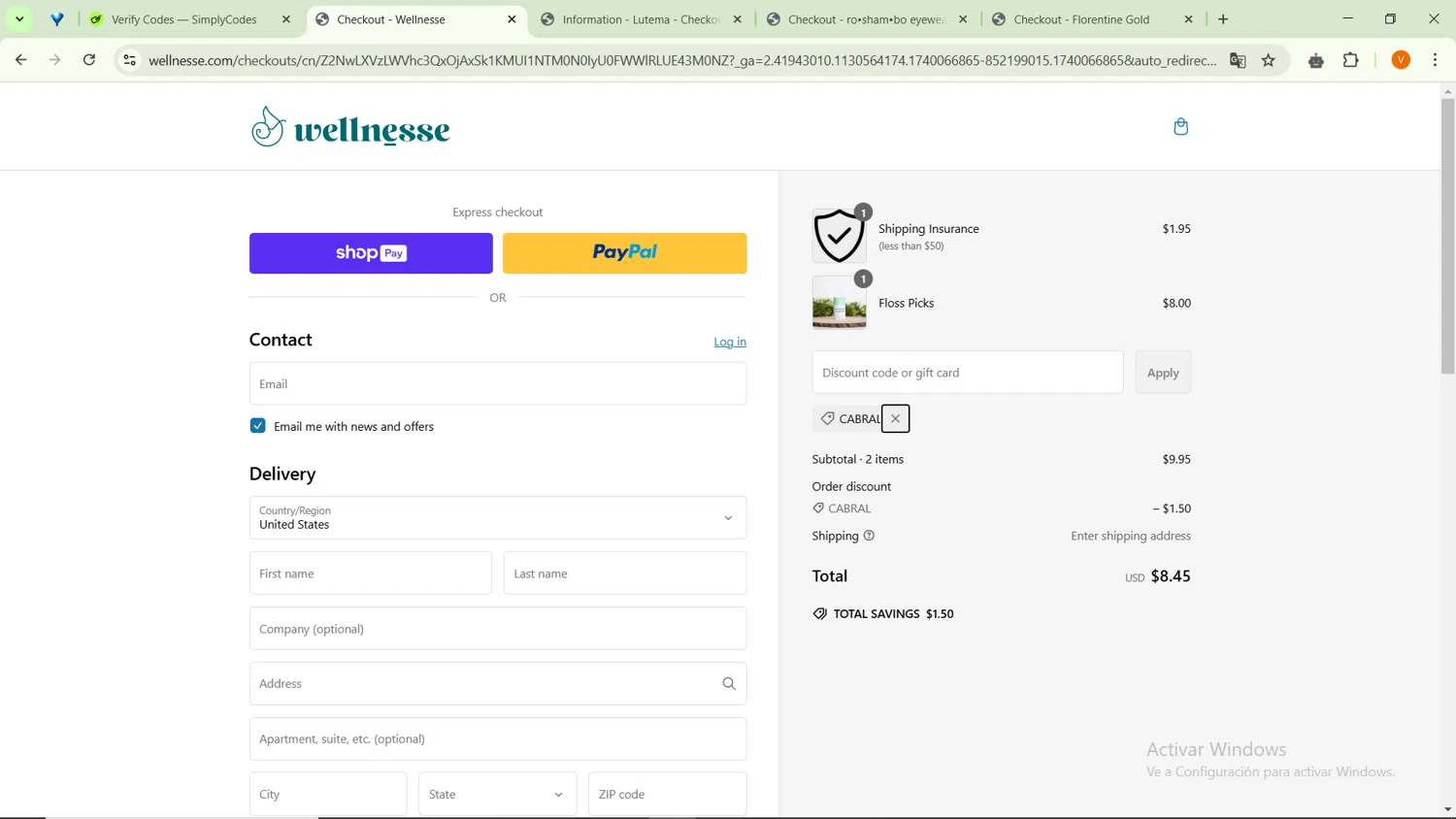Click the First name field
This screenshot has width=1456, height=819.
371,573
